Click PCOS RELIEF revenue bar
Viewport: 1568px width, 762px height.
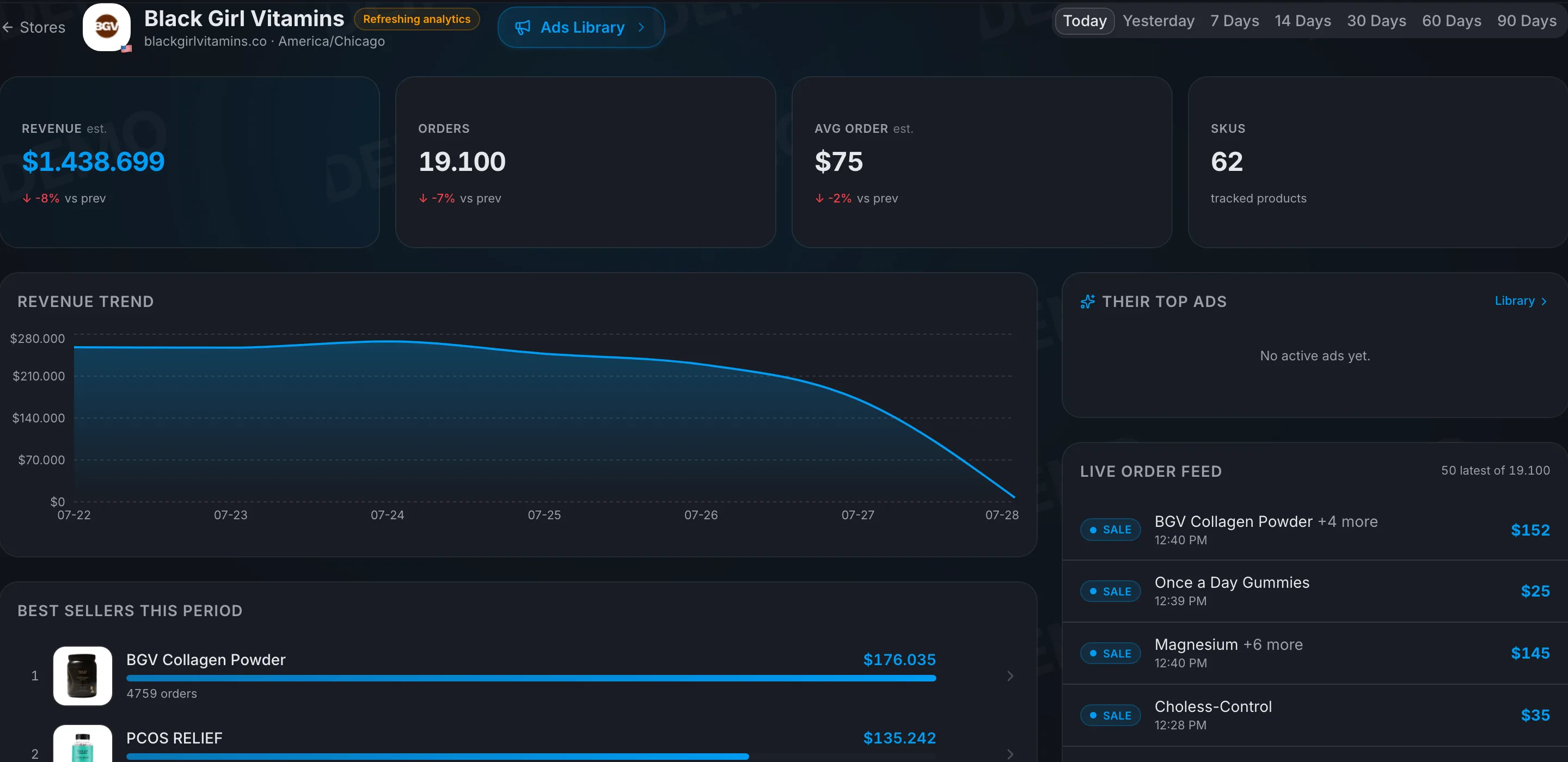click(437, 757)
